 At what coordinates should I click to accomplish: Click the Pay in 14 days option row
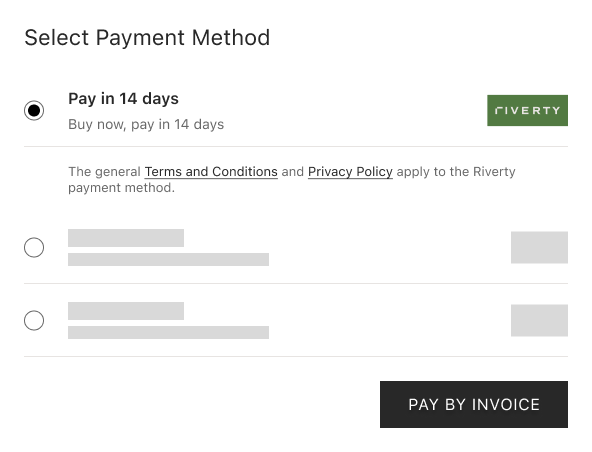pyautogui.click(x=296, y=110)
